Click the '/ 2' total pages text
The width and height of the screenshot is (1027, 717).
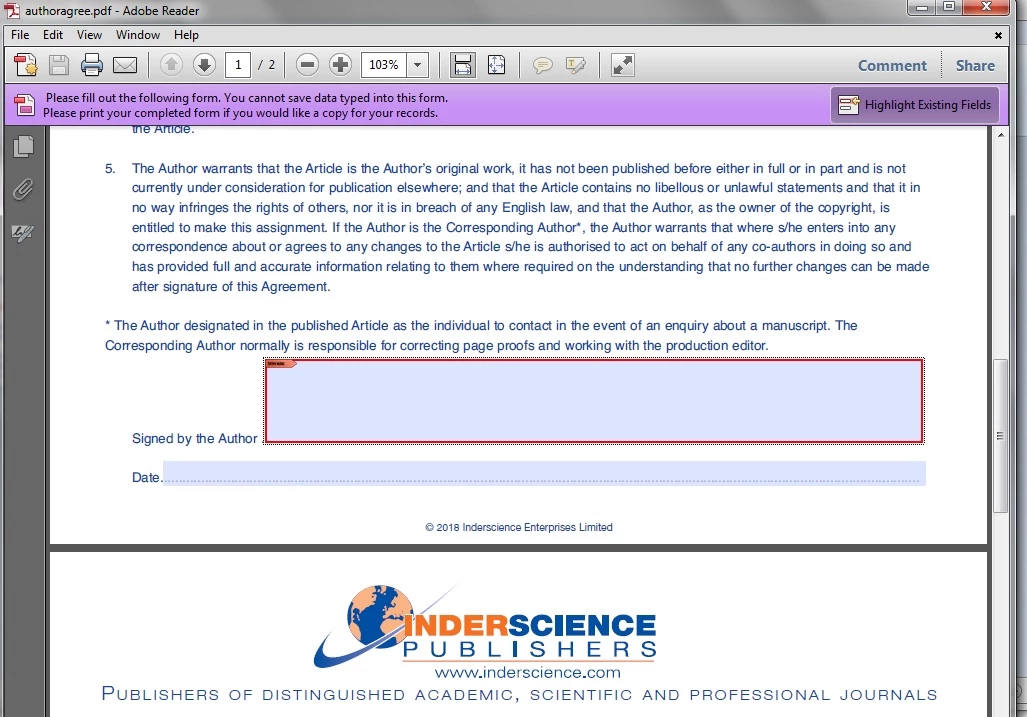tap(267, 65)
